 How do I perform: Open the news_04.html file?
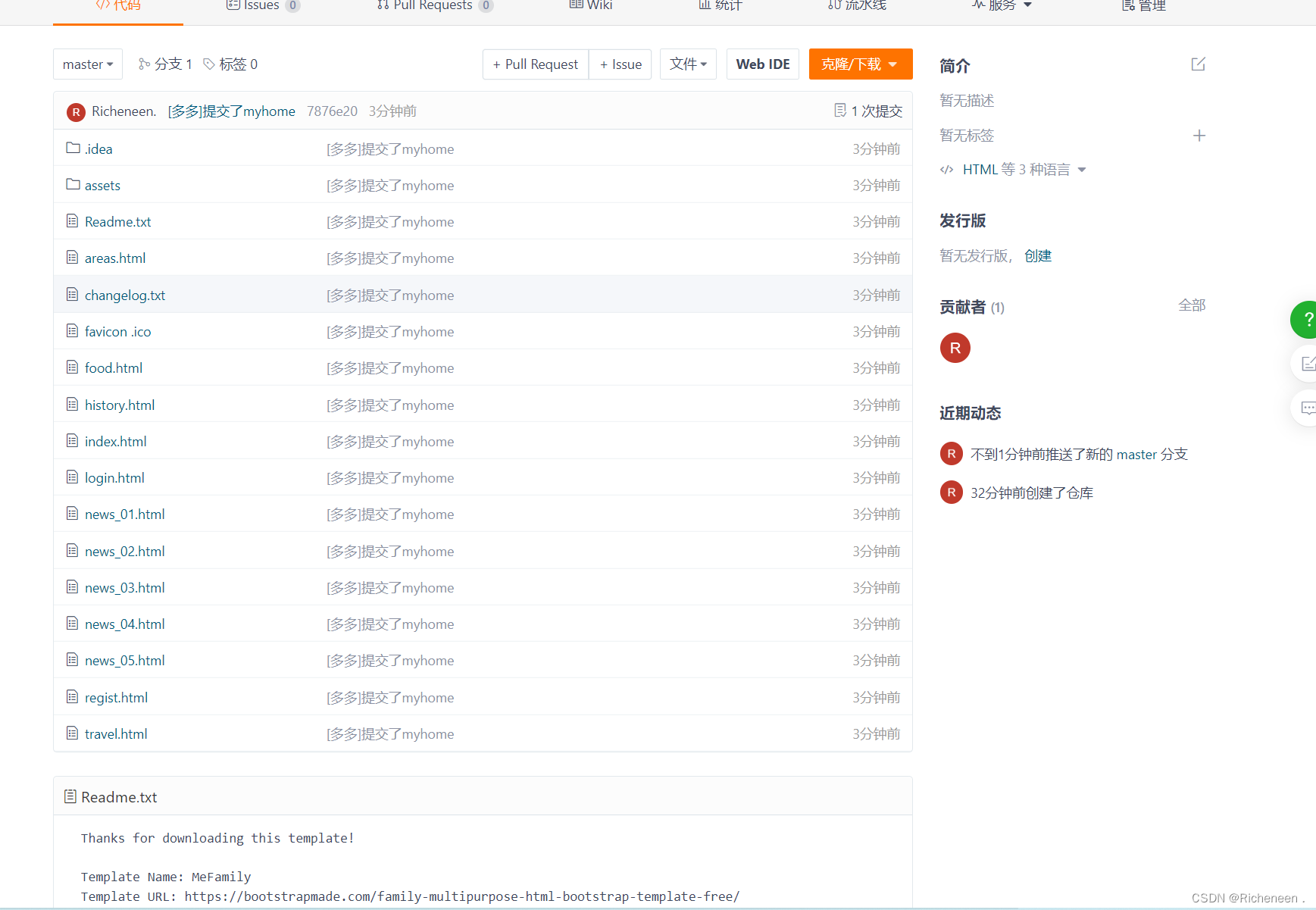tap(125, 624)
